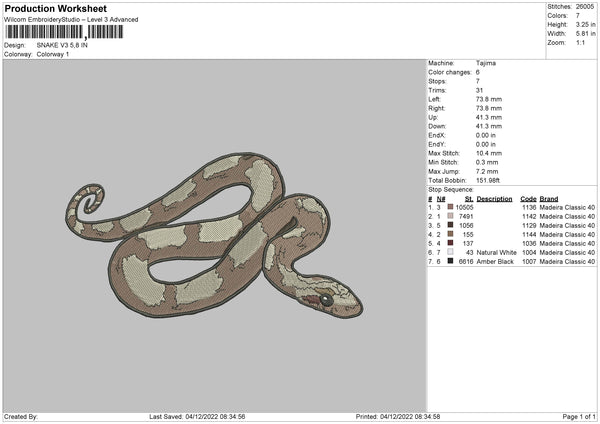
Task: Click the Amber Black color swatch
Action: tap(451, 261)
